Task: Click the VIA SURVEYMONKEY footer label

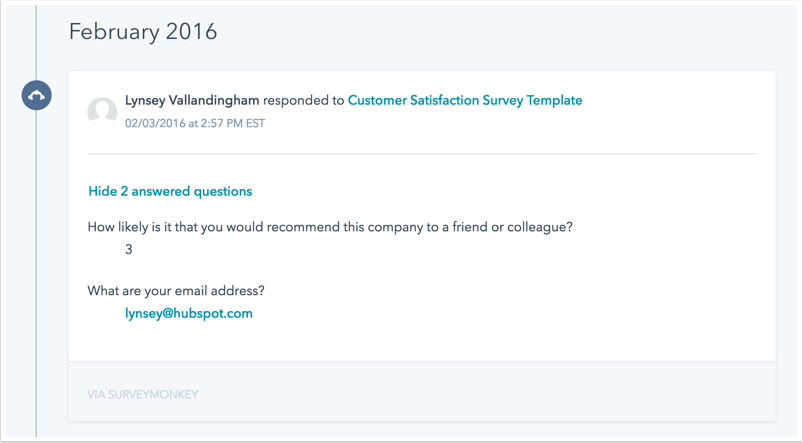Action: coord(143,394)
